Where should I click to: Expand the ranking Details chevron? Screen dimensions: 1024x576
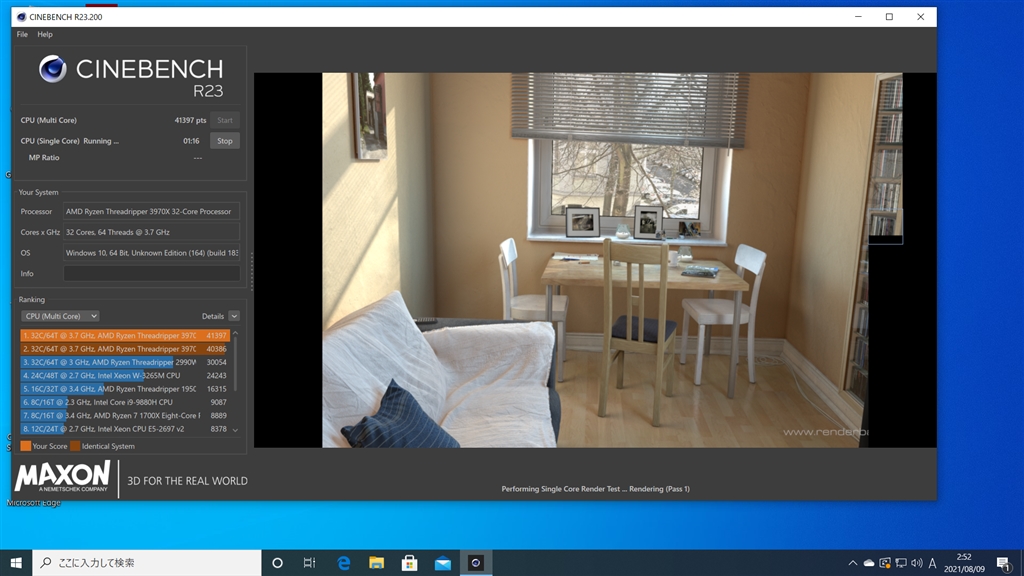[234, 316]
